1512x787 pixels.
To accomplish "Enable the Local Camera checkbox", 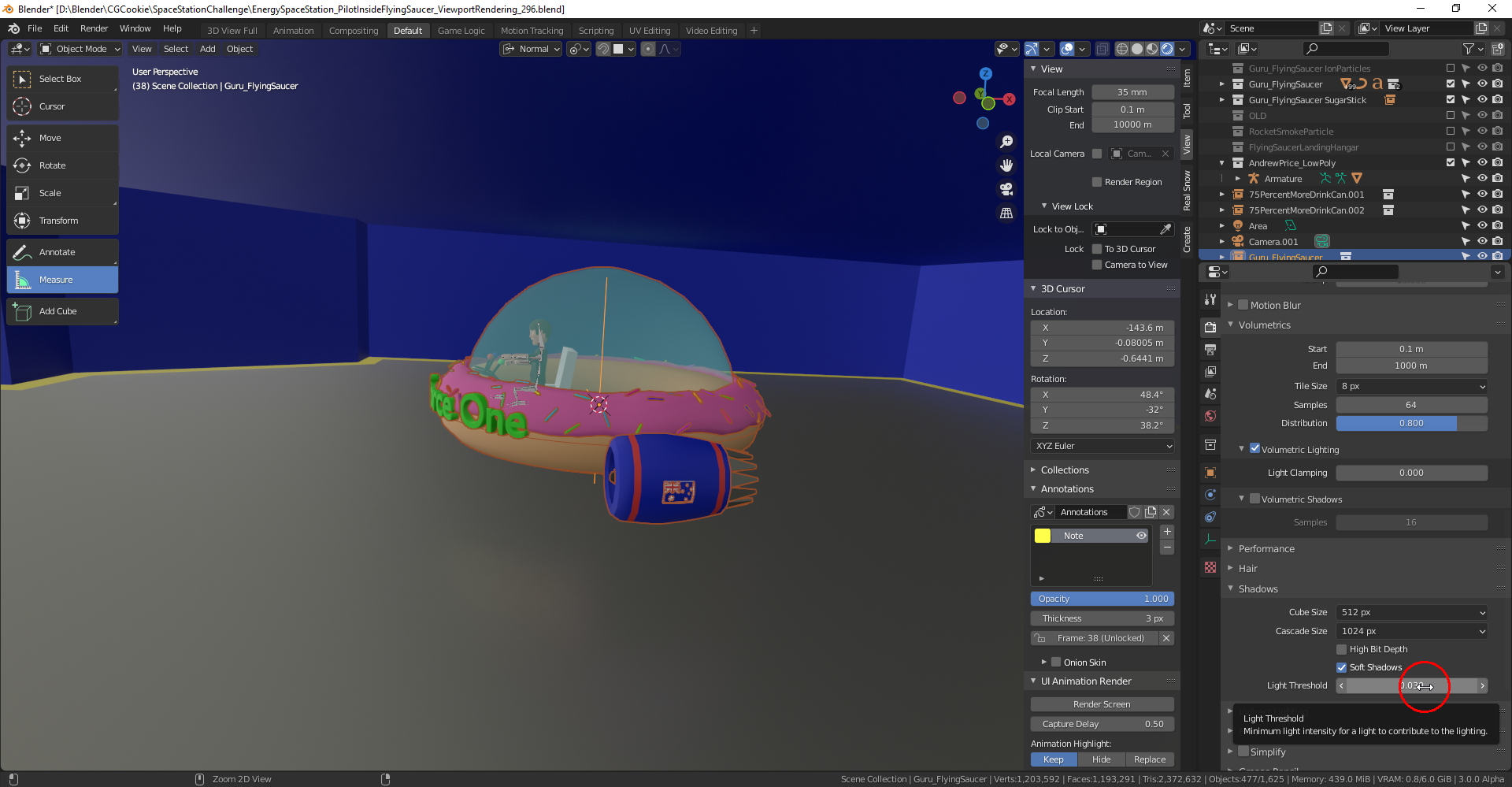I will [x=1097, y=154].
